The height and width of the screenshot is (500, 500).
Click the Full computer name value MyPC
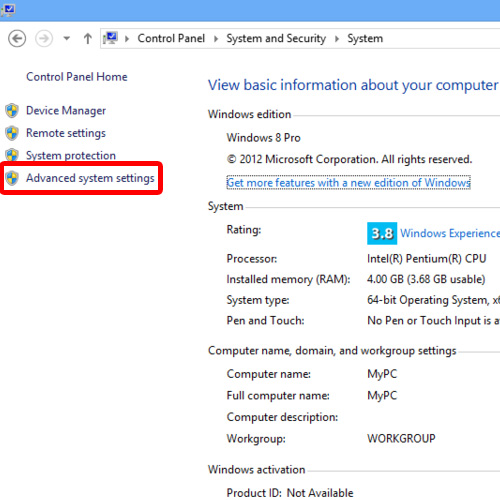pos(382,396)
